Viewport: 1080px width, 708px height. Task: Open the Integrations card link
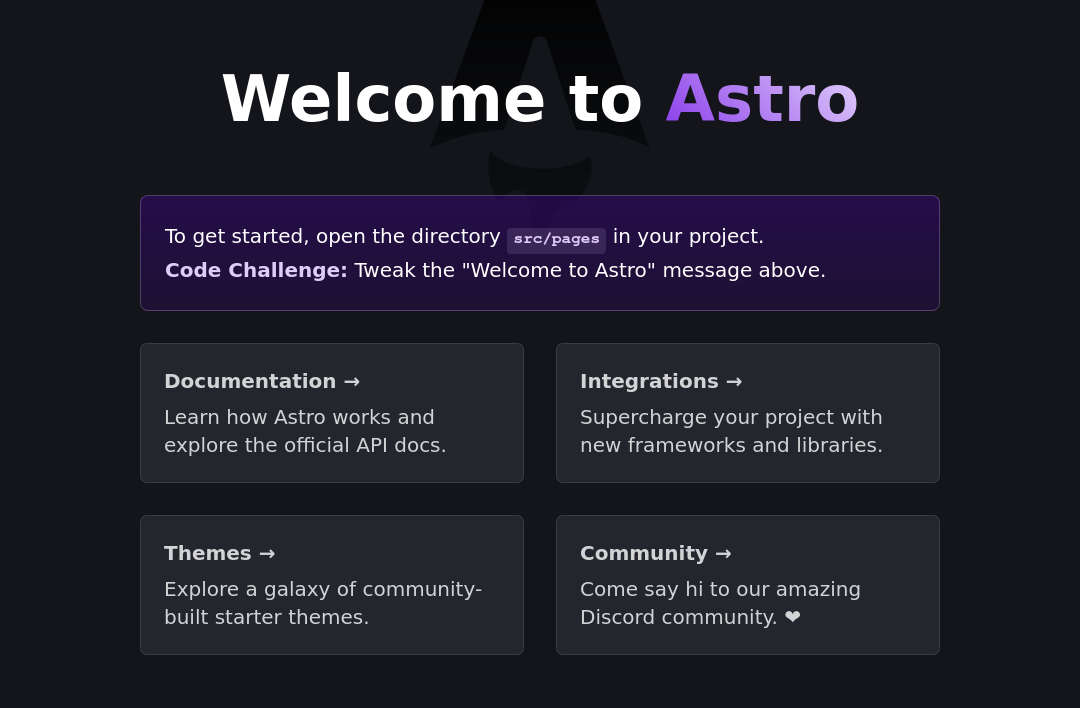tap(747, 413)
